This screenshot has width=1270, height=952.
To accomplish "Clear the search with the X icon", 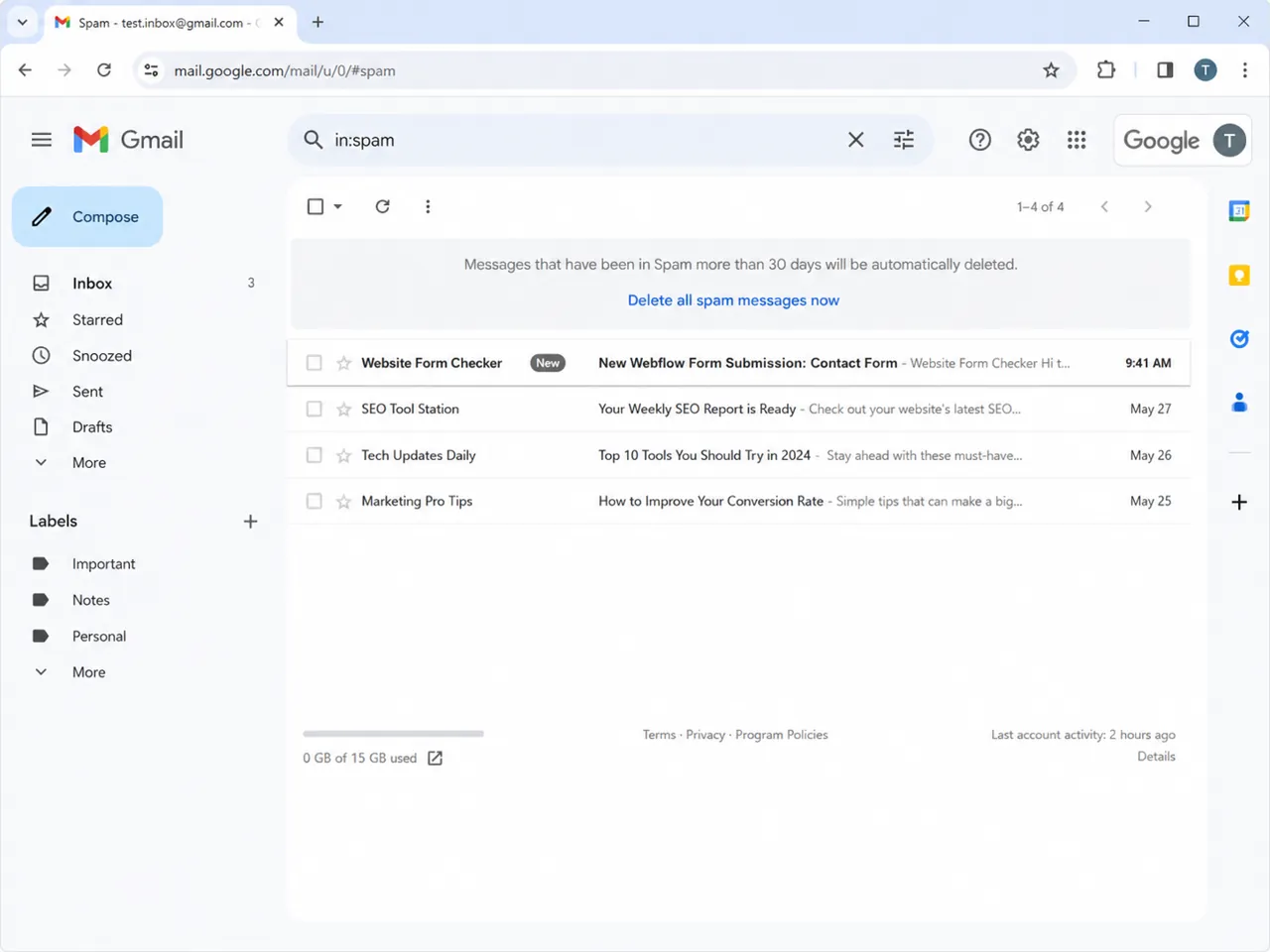I will pos(855,140).
